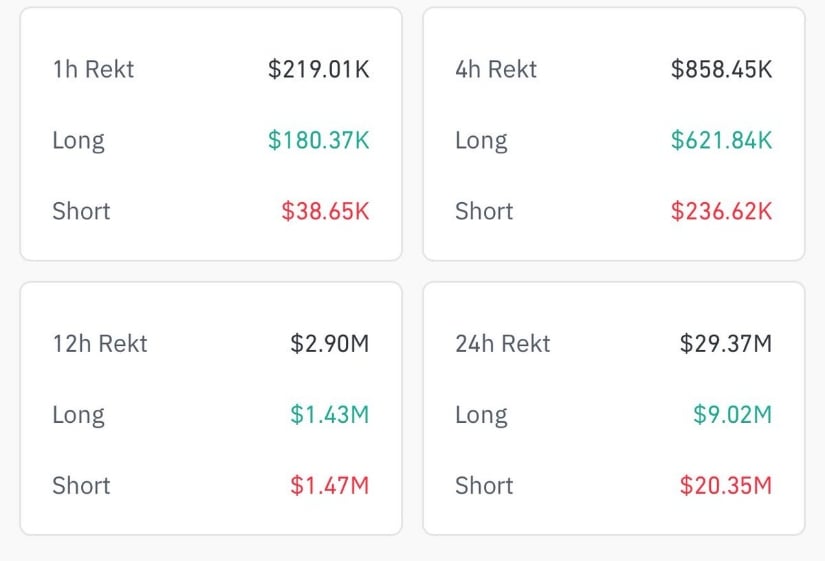Screen dimensions: 825x561
Task: Click the Short label in 12h card
Action: pyautogui.click(x=81, y=485)
